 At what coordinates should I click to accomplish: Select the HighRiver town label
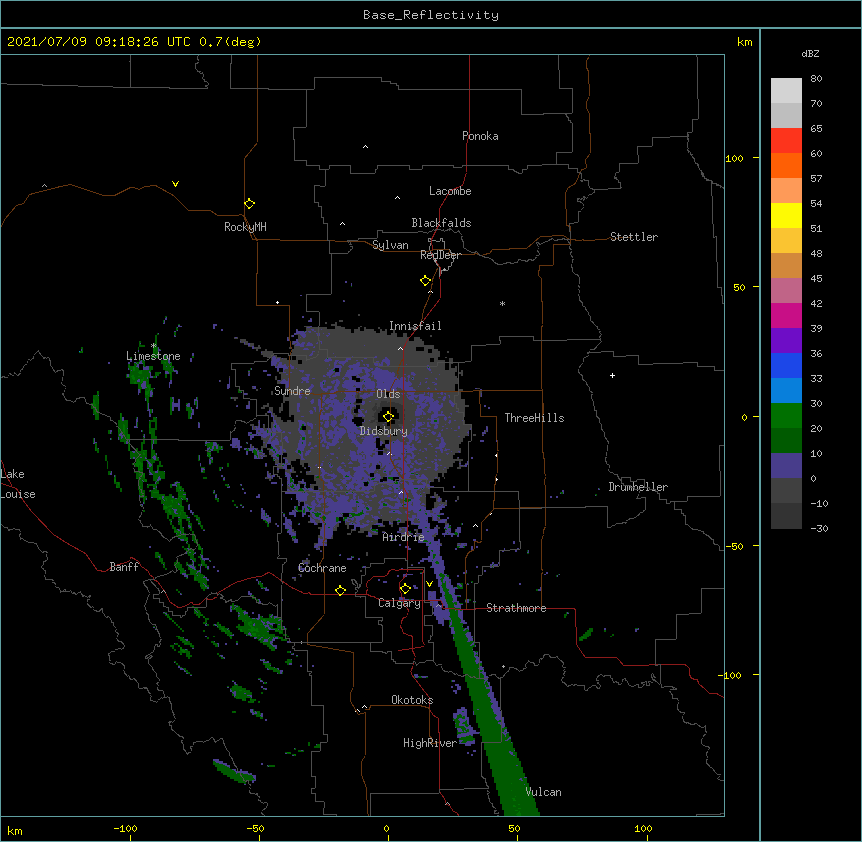pyautogui.click(x=430, y=743)
